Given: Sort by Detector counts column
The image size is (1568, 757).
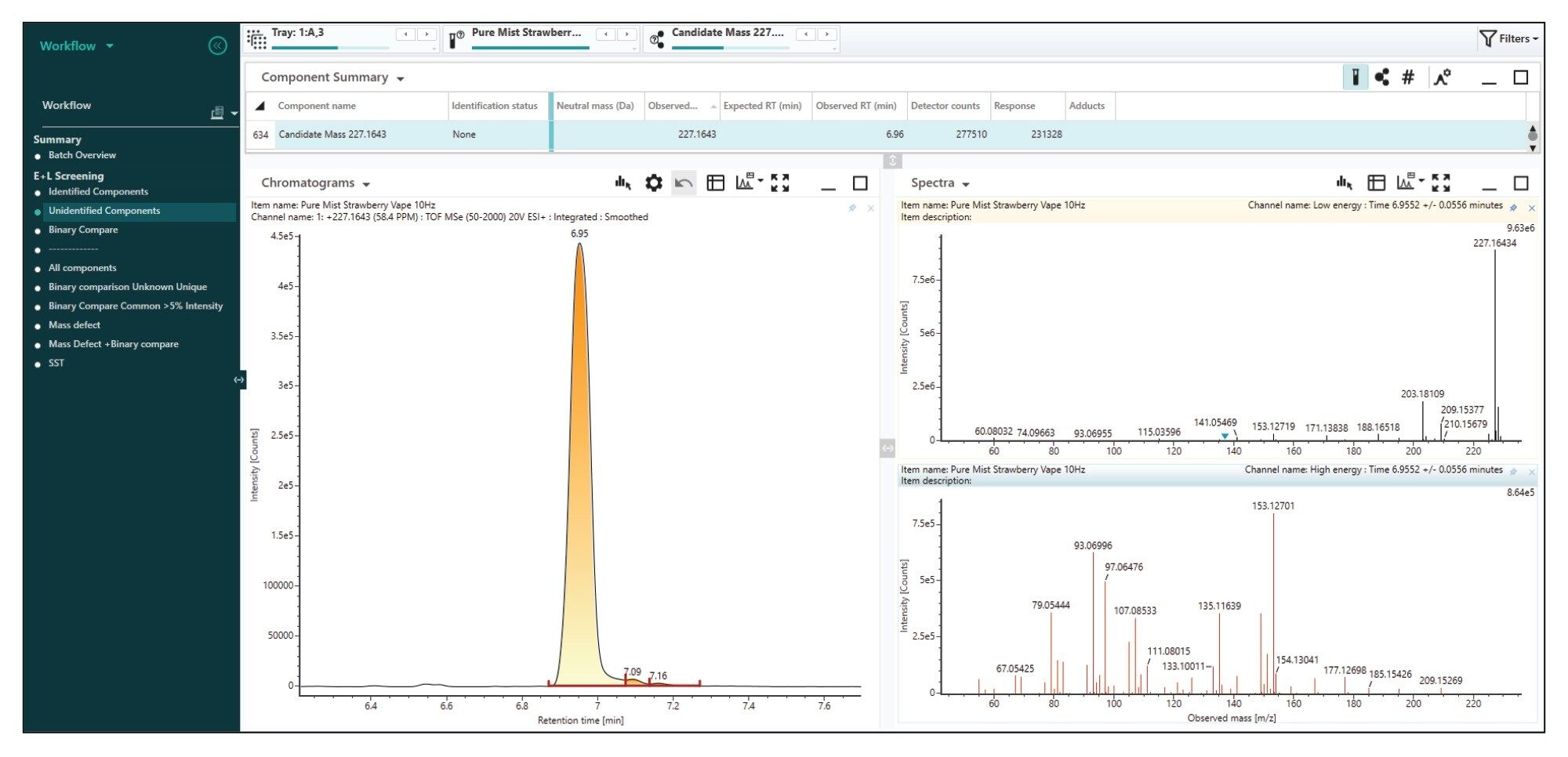Looking at the screenshot, I should [x=946, y=106].
